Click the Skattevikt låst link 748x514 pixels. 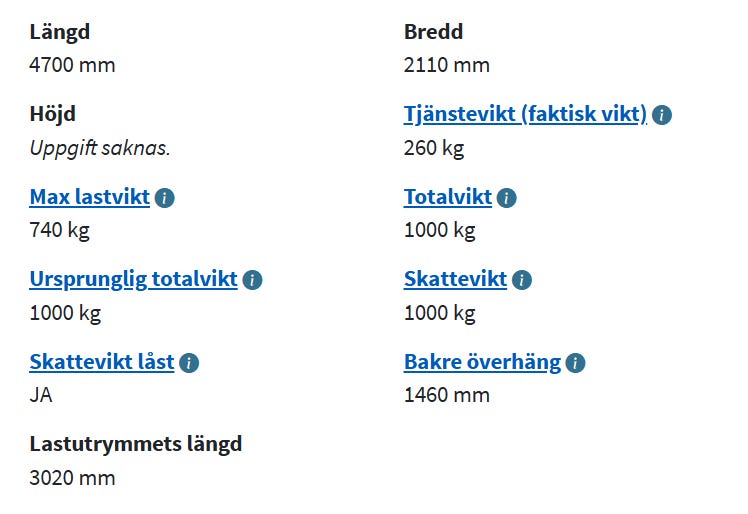(x=102, y=362)
